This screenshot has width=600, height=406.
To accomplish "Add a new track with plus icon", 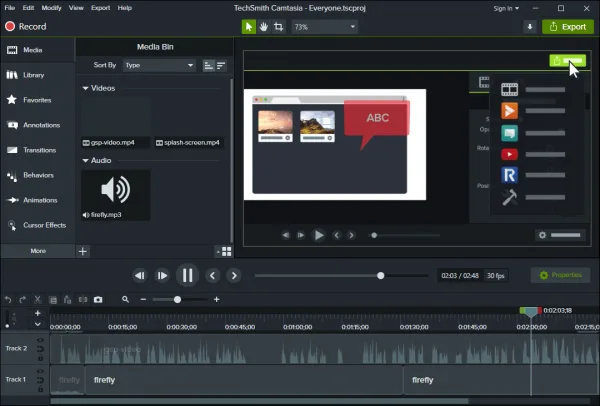I will pyautogui.click(x=38, y=313).
